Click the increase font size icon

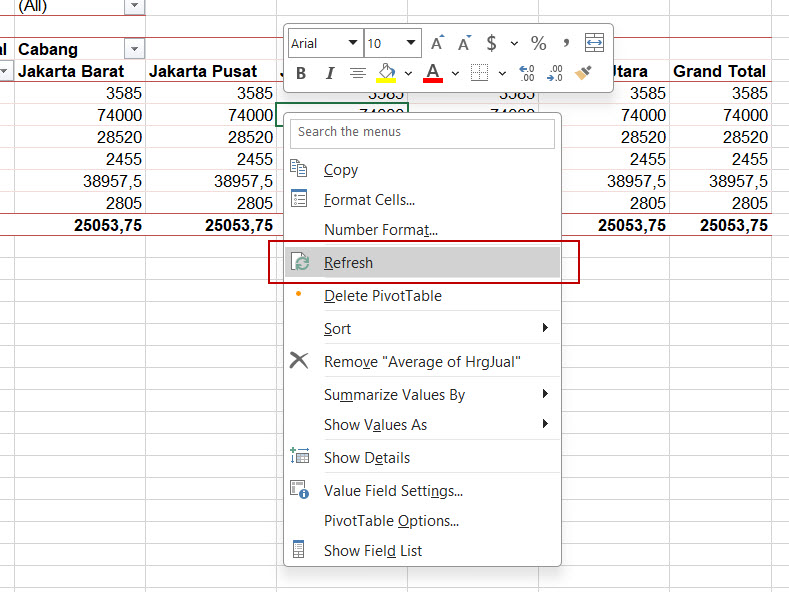pyautogui.click(x=437, y=43)
